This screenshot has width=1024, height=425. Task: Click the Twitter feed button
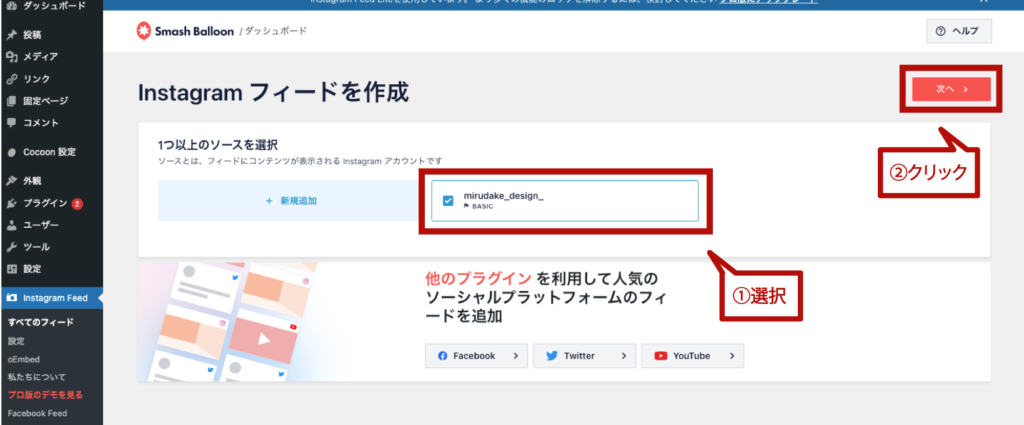[x=584, y=356]
